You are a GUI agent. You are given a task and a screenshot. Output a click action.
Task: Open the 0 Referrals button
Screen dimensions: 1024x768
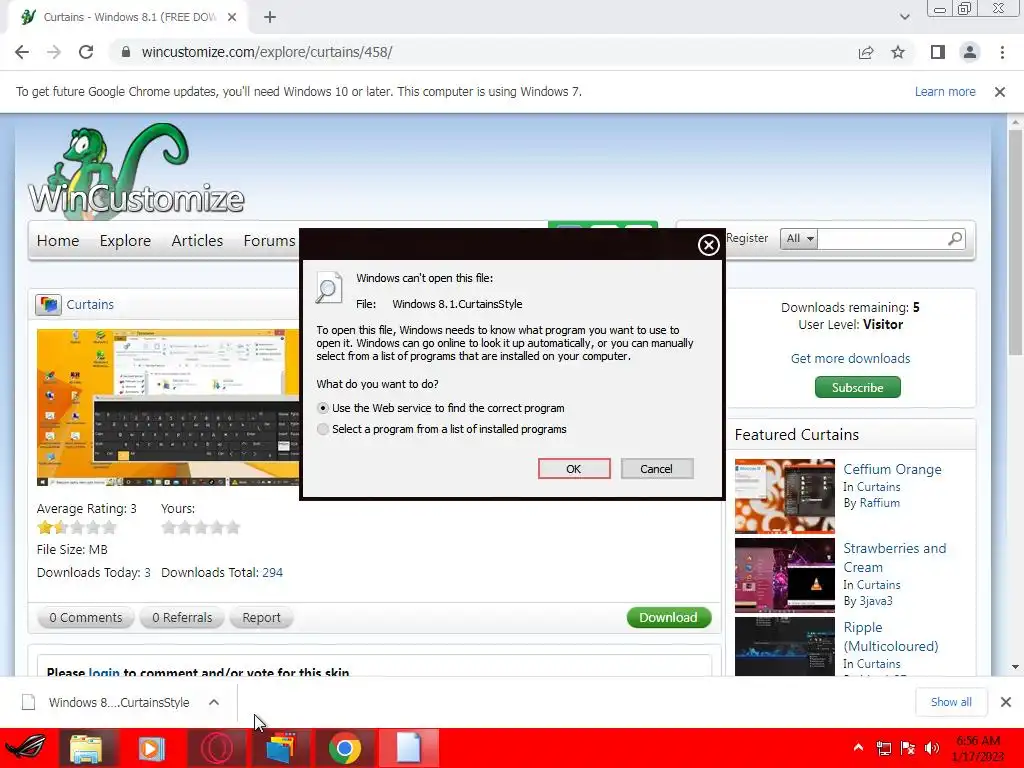pyautogui.click(x=182, y=618)
